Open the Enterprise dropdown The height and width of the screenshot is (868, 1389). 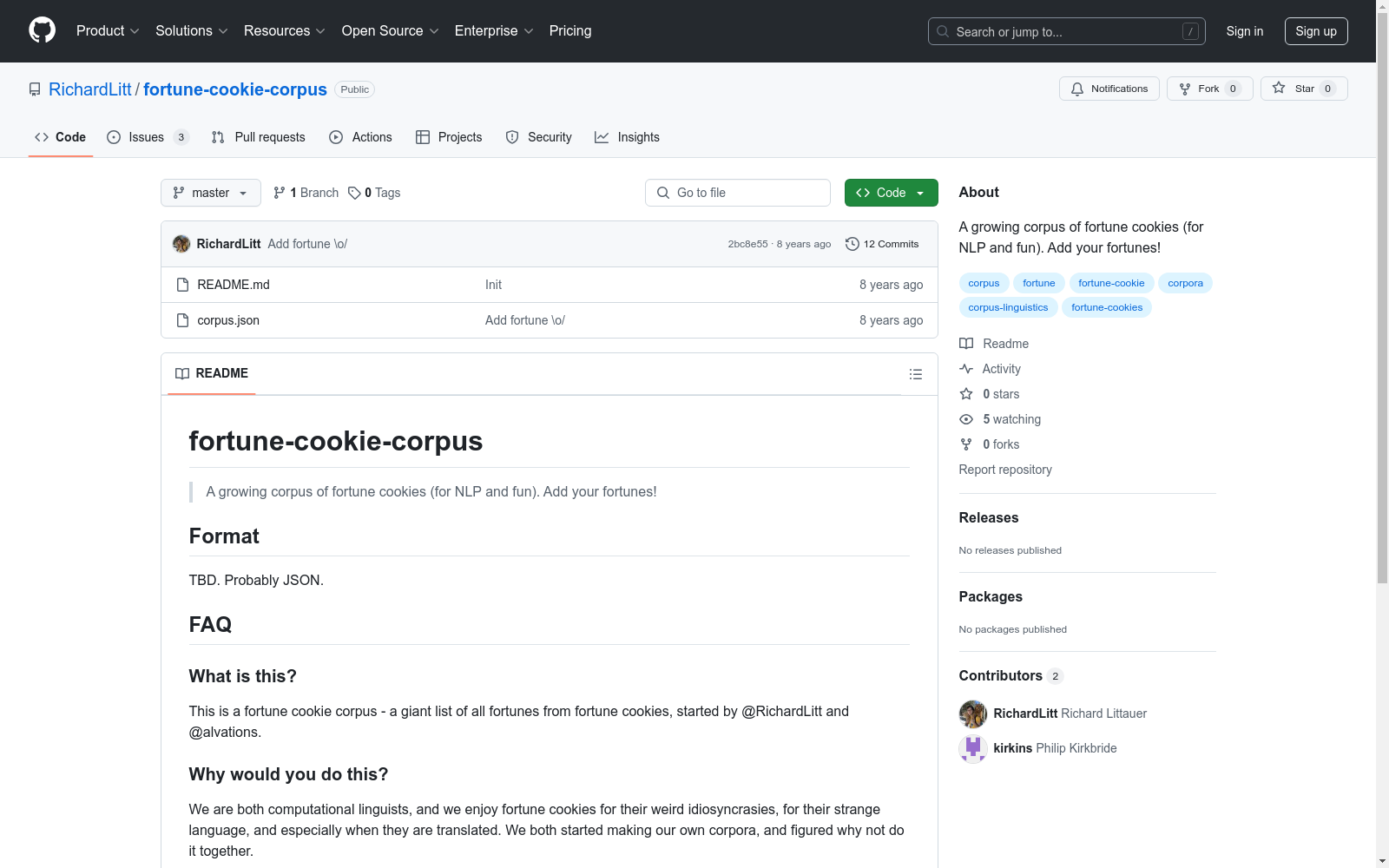(x=494, y=31)
